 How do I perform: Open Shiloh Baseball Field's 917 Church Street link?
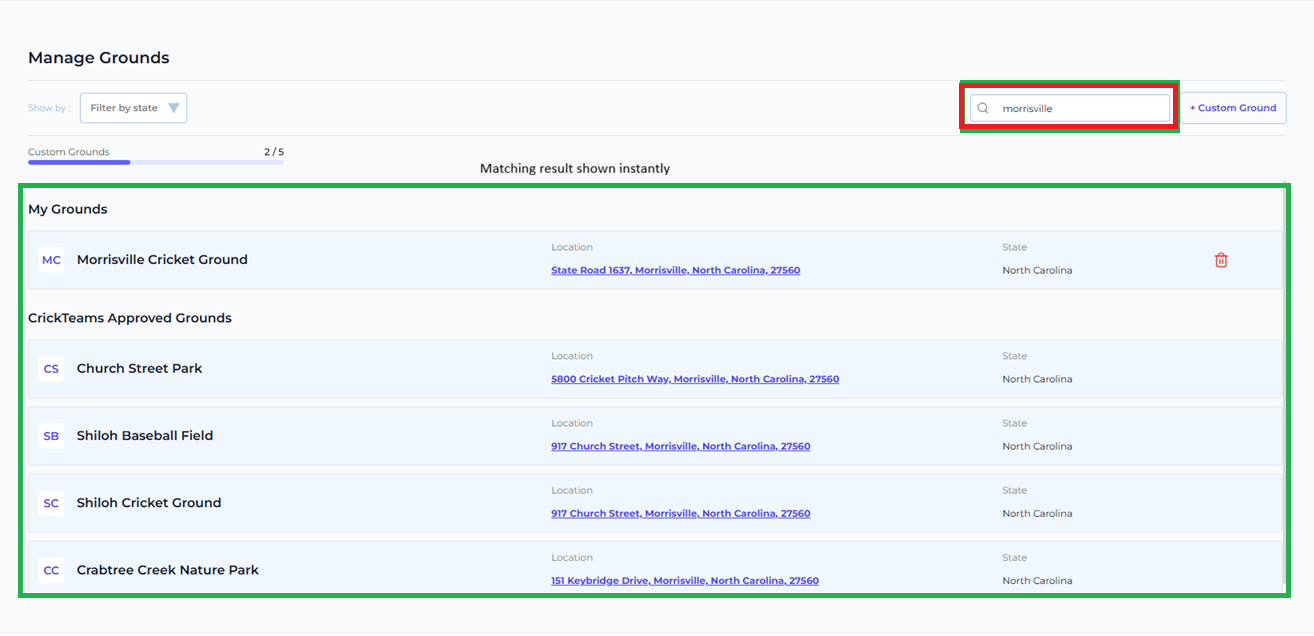pos(680,447)
